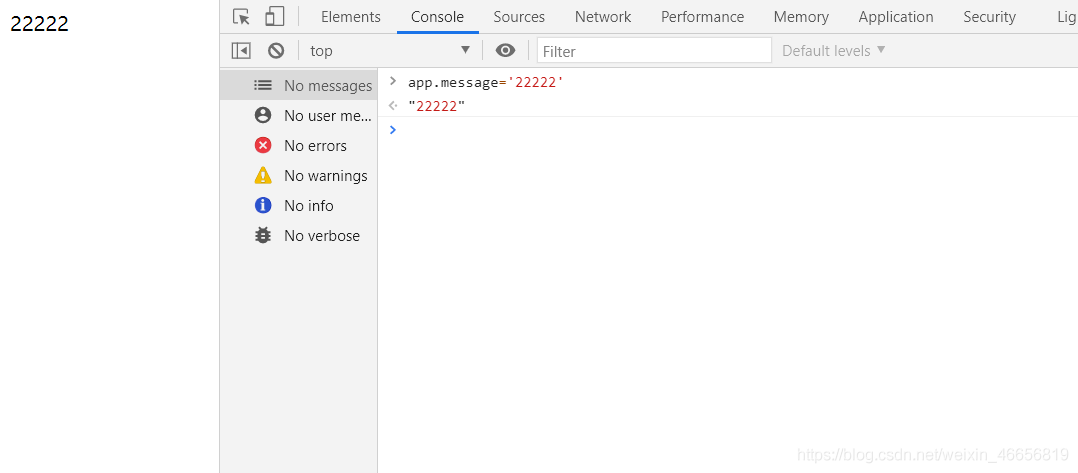Click the yellow warning triangle icon
Screen dimensions: 1078x473
pos(263,176)
